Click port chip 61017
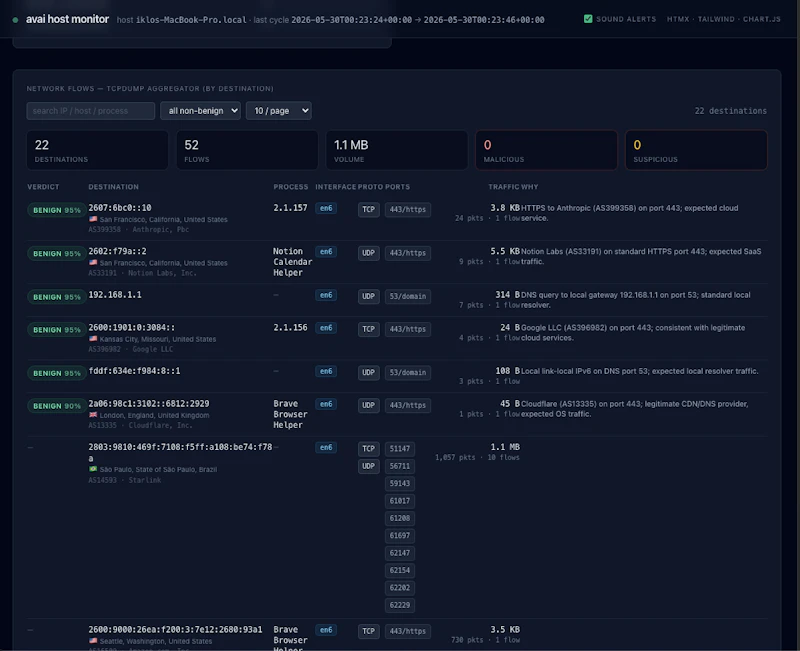800x651 pixels. tap(399, 501)
